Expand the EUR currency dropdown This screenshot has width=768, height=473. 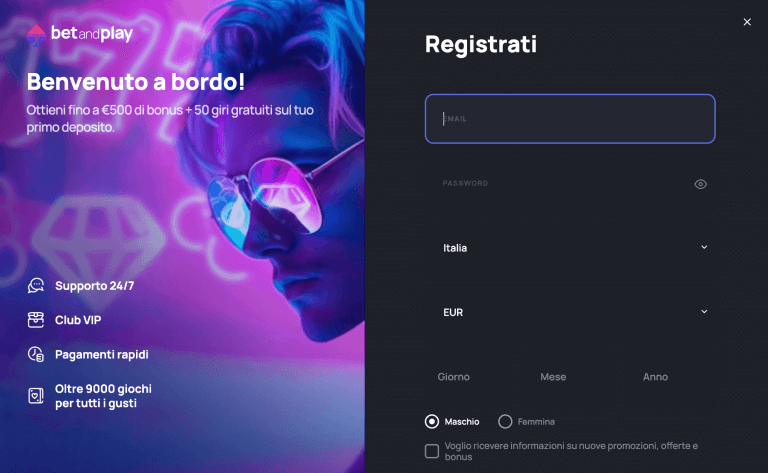(570, 312)
